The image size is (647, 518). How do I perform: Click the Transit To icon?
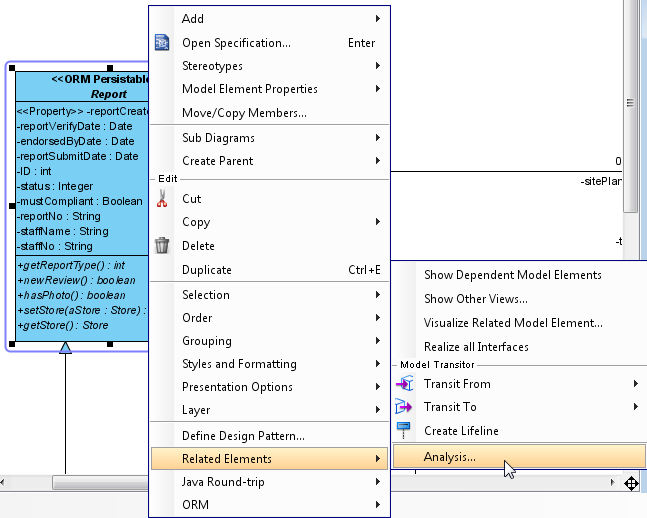coord(405,407)
